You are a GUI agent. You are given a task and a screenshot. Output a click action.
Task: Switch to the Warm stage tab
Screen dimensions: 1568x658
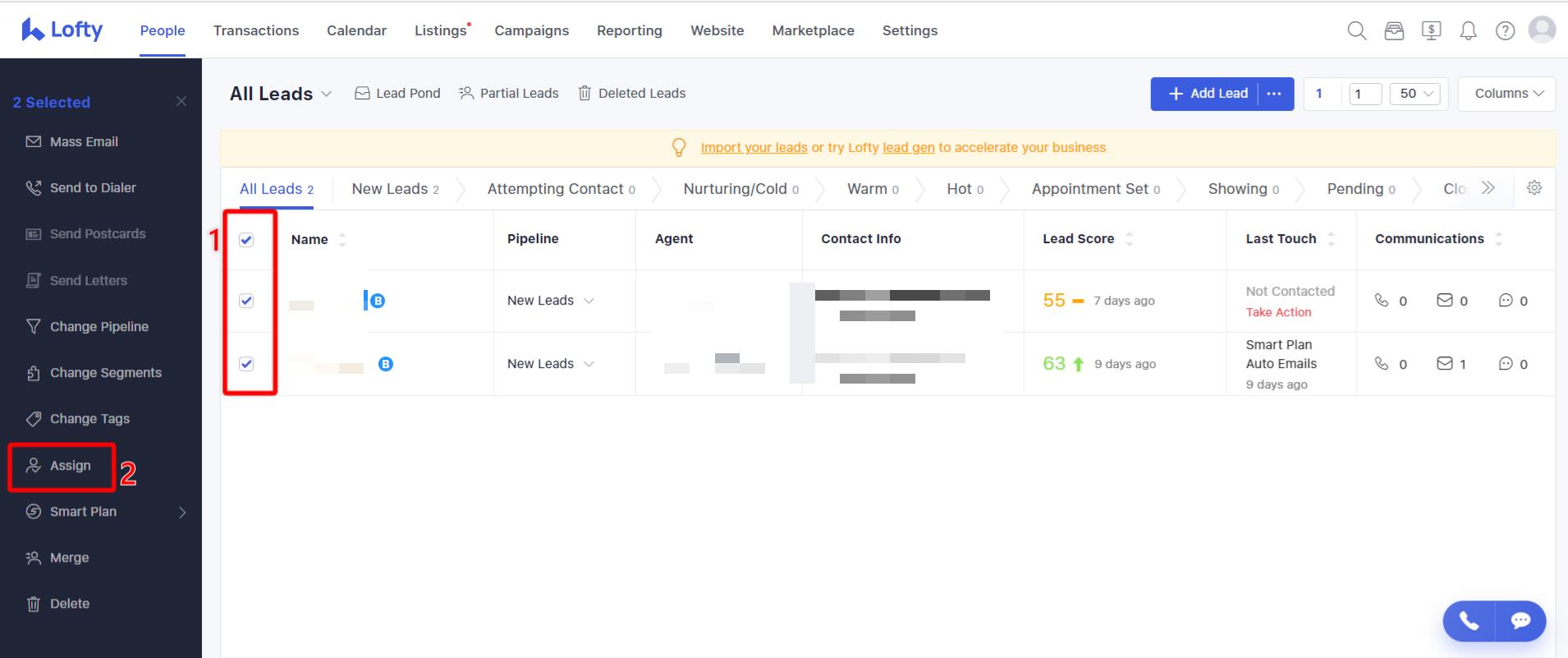click(873, 189)
